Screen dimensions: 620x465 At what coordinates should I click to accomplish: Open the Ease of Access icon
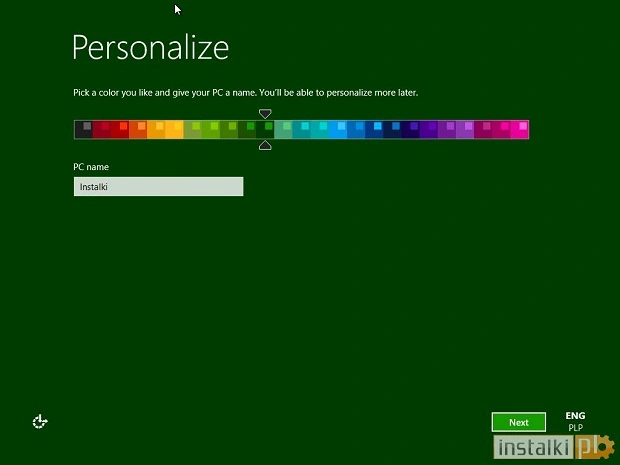40,422
